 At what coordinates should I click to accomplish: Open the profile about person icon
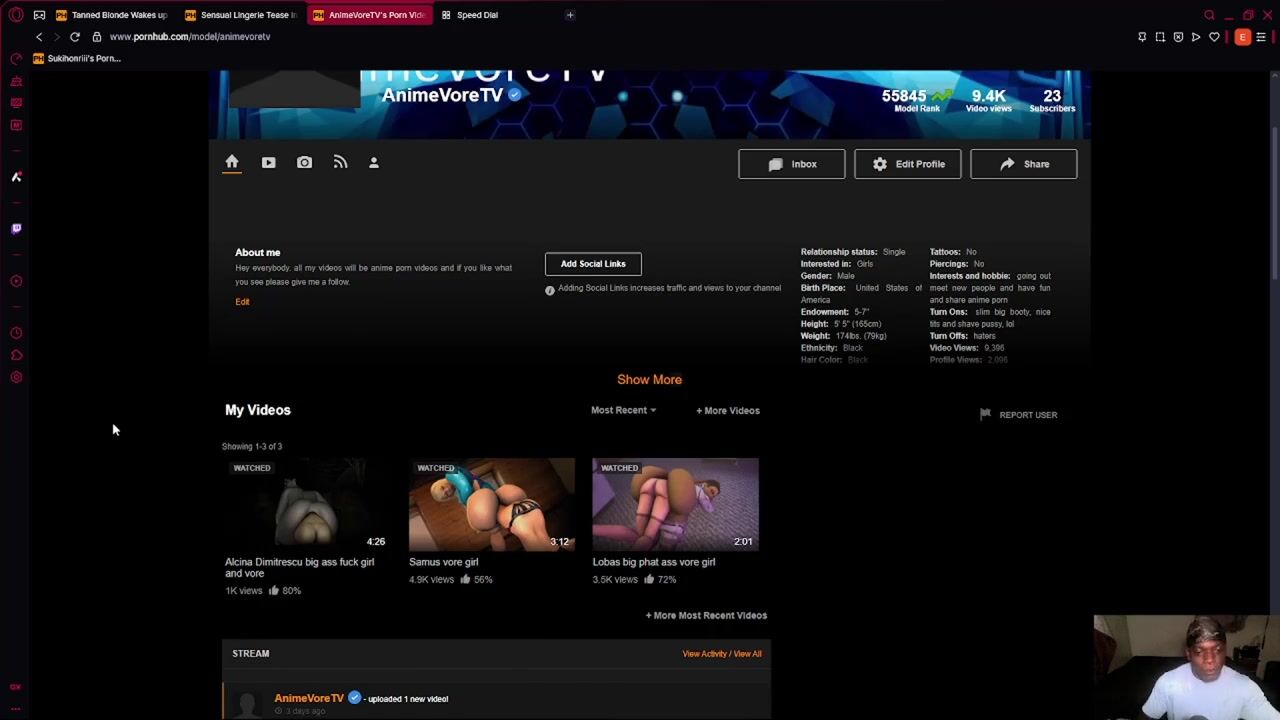tap(374, 163)
